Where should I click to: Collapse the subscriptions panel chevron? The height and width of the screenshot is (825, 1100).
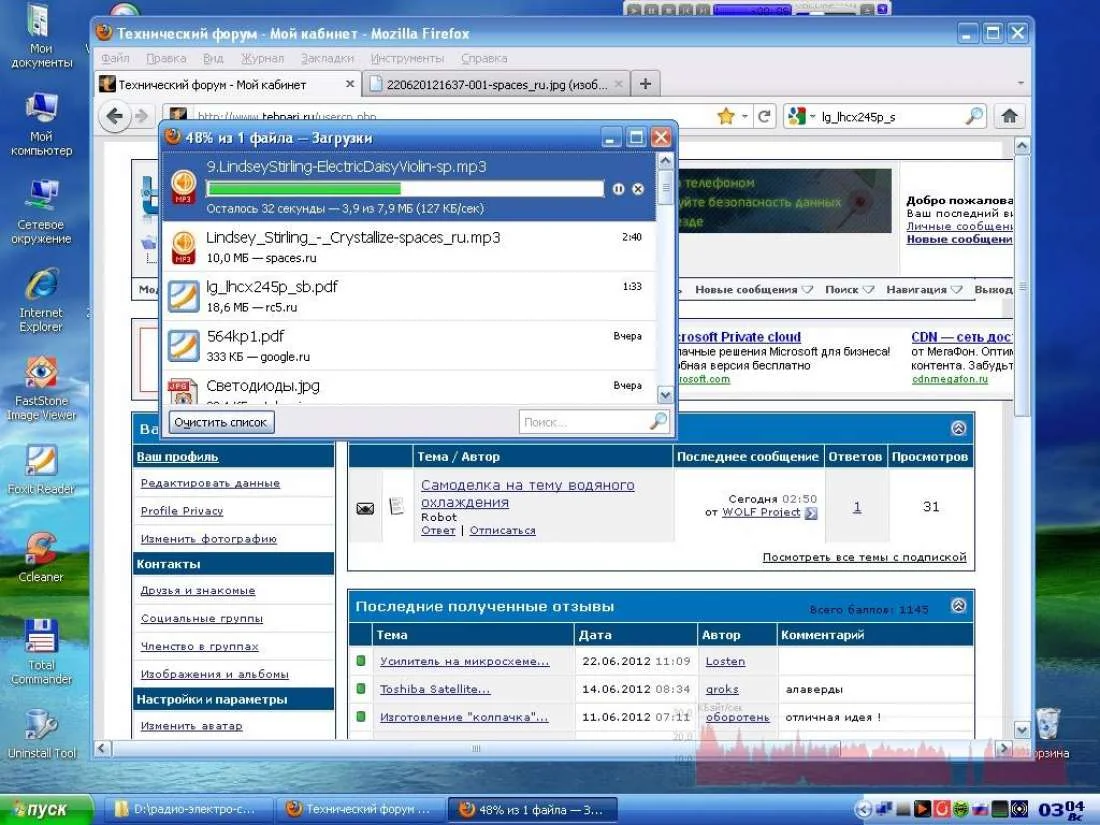[x=958, y=428]
